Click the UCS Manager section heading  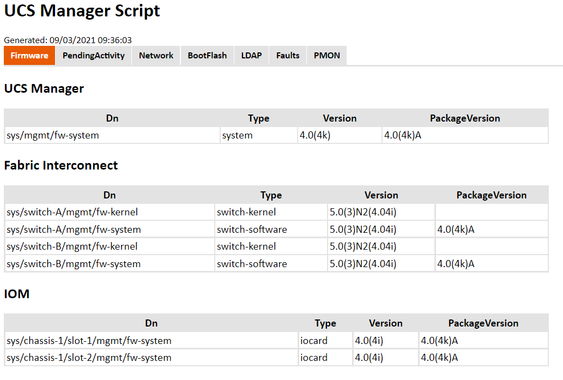click(x=44, y=88)
